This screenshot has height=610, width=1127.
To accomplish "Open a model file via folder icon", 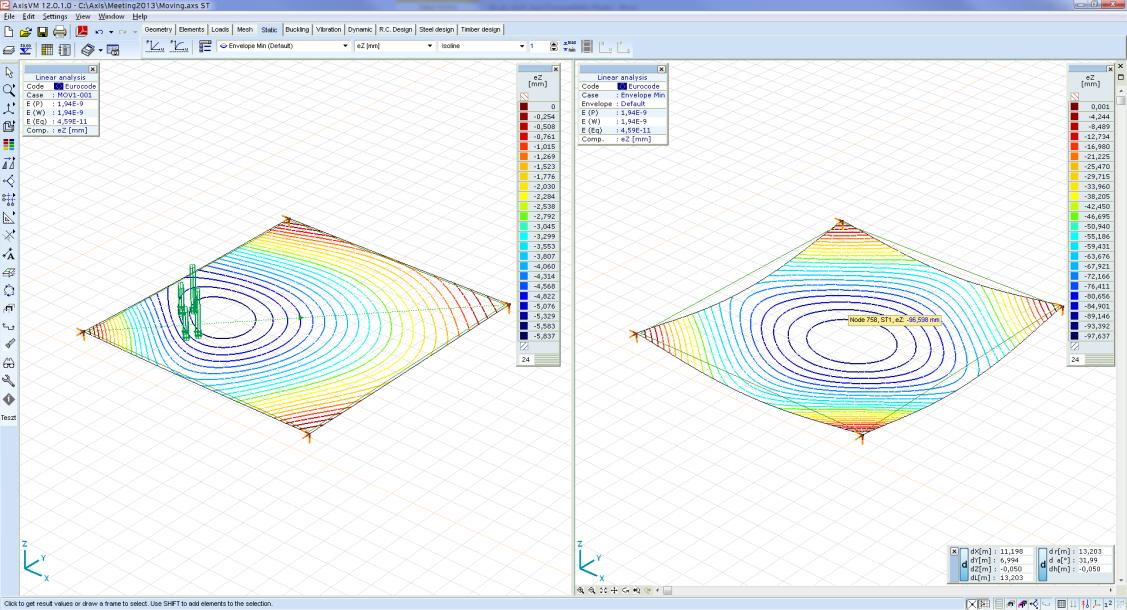I will pos(25,32).
